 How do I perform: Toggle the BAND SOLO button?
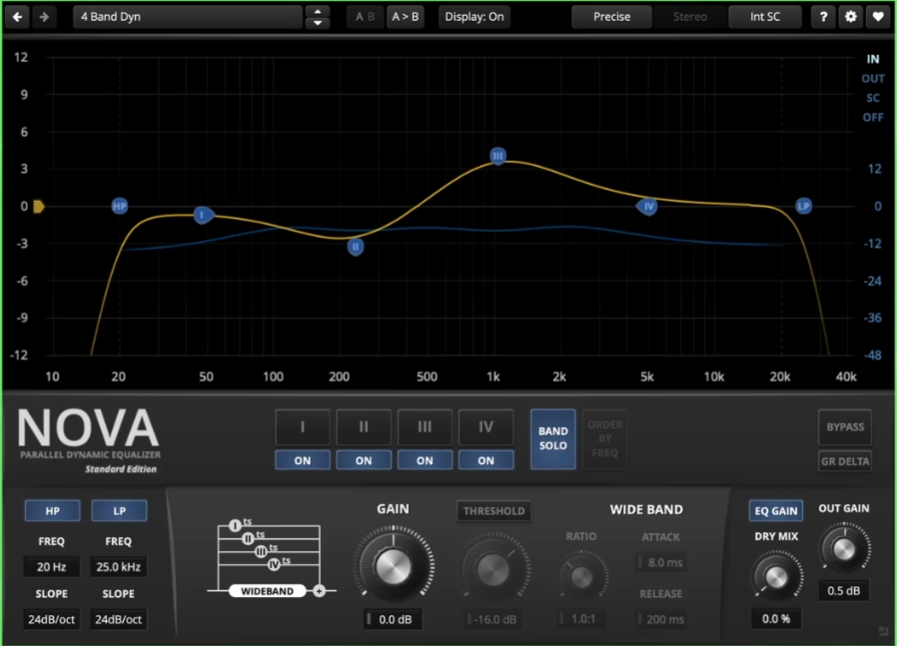(x=553, y=439)
